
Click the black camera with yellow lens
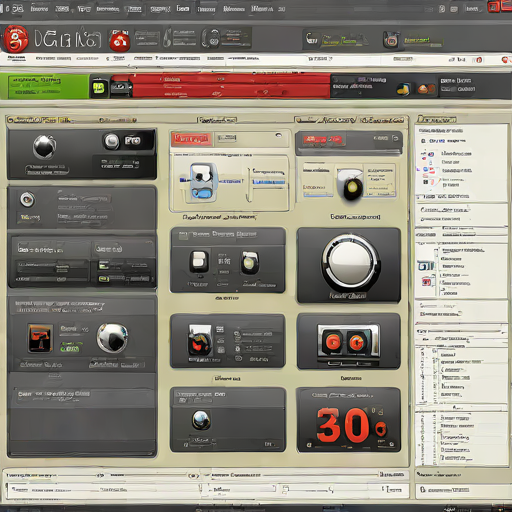pos(352,187)
